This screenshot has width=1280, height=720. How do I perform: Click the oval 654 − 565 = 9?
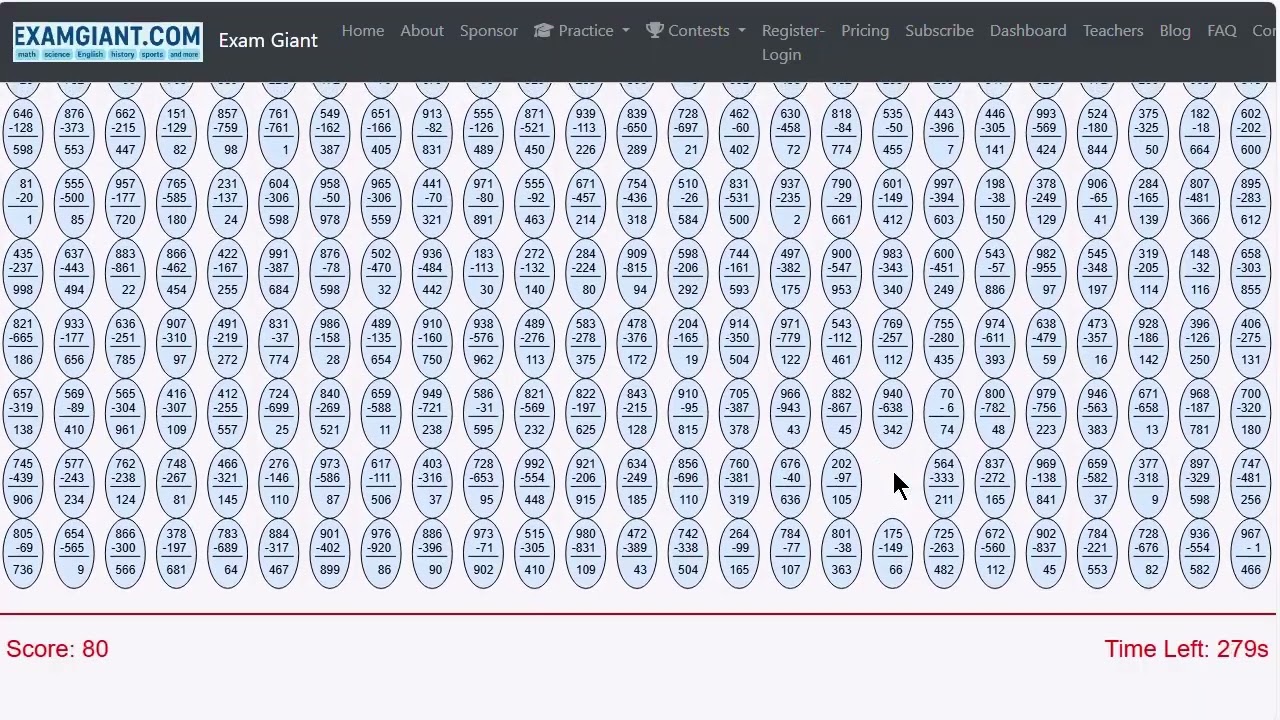pyautogui.click(x=74, y=552)
